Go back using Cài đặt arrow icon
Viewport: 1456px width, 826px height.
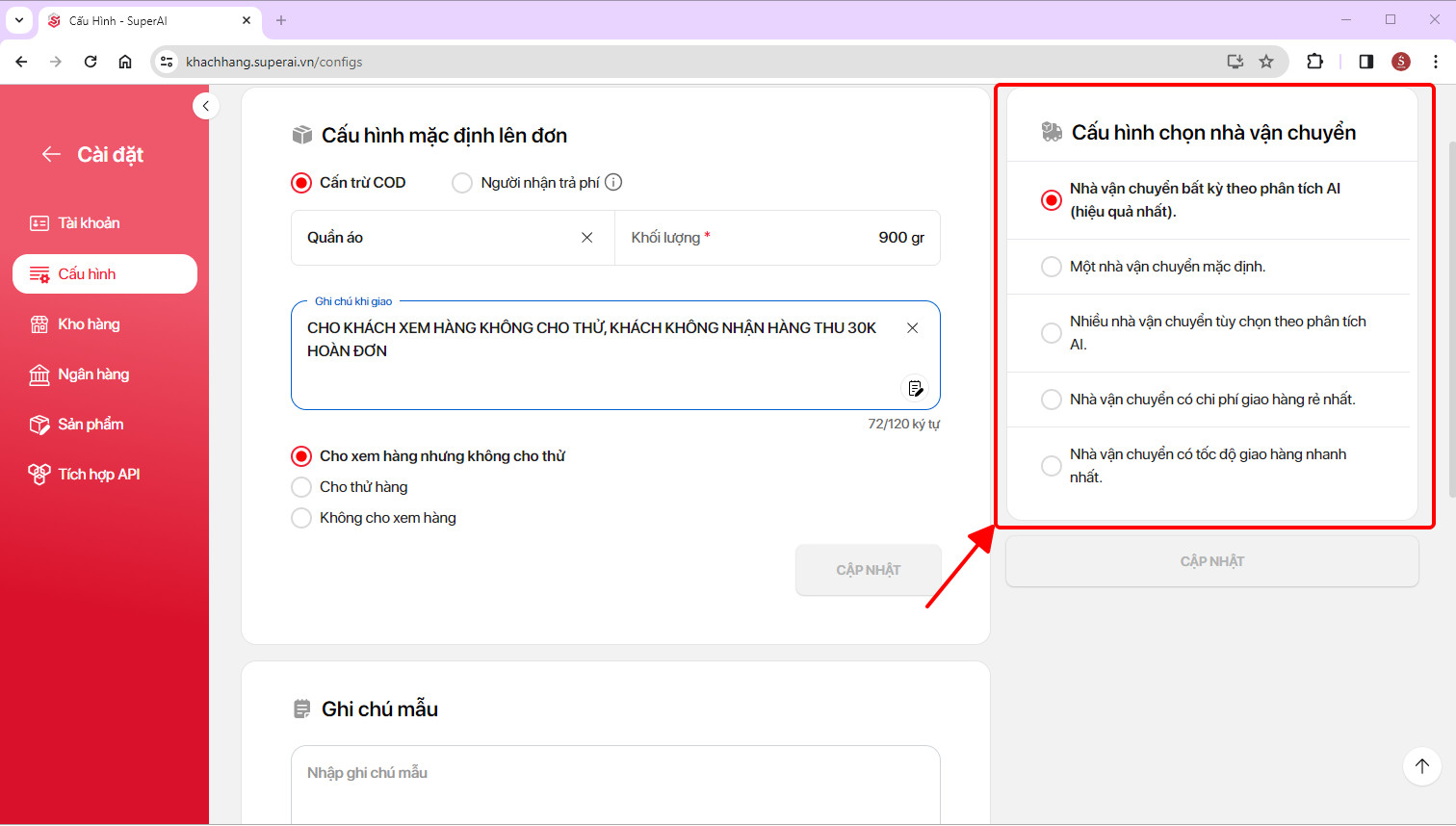52,154
